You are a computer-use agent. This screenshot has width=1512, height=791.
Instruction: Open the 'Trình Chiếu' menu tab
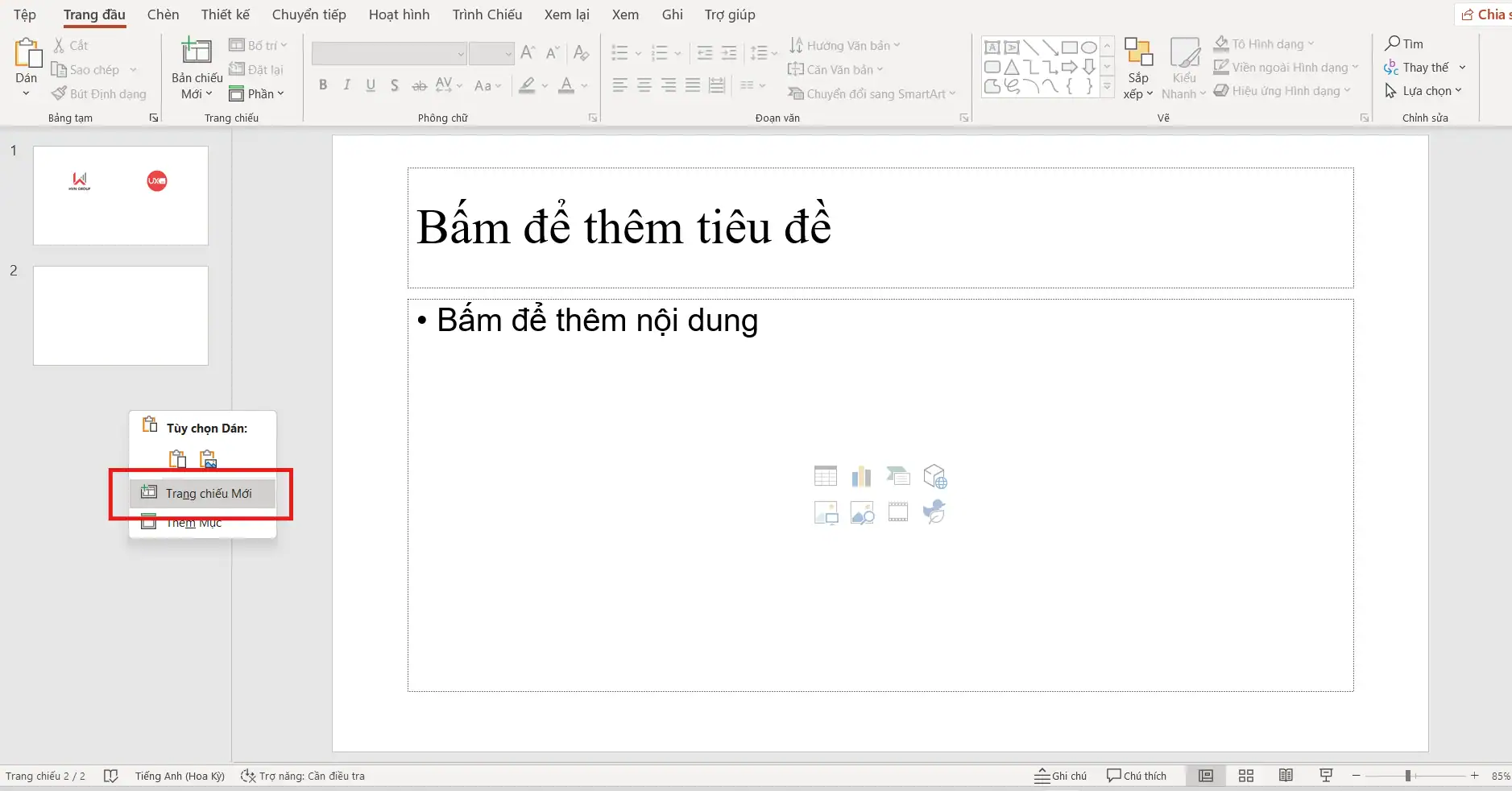tap(487, 14)
